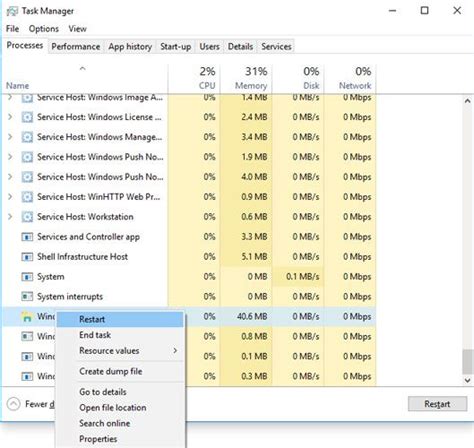Image resolution: width=474 pixels, height=448 pixels.
Task: Sort processes by the CPU column header
Action: pyautogui.click(x=194, y=79)
